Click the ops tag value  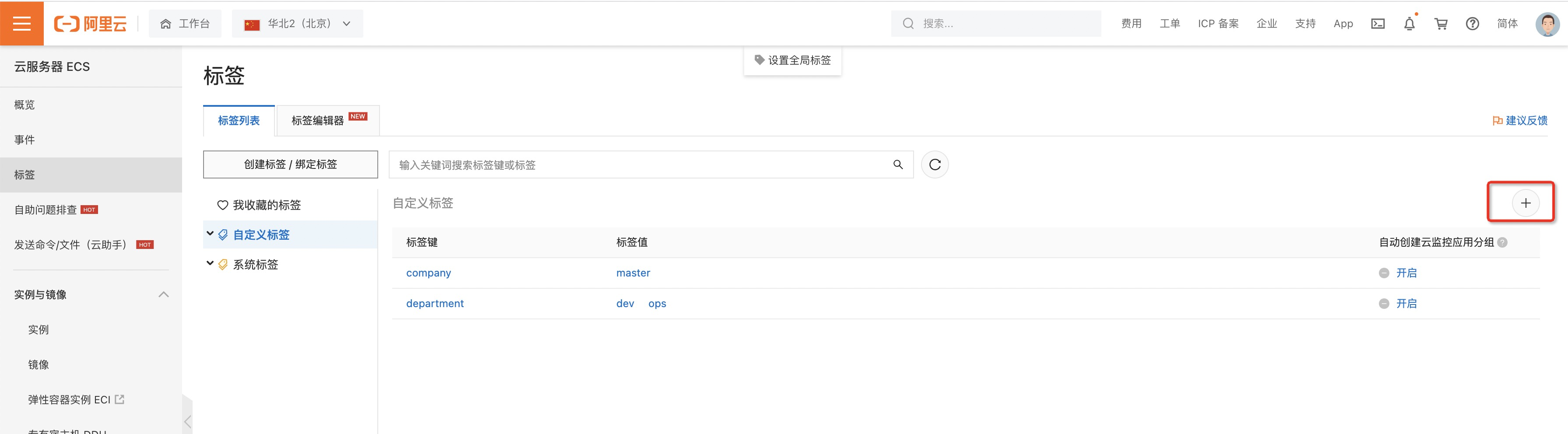657,304
